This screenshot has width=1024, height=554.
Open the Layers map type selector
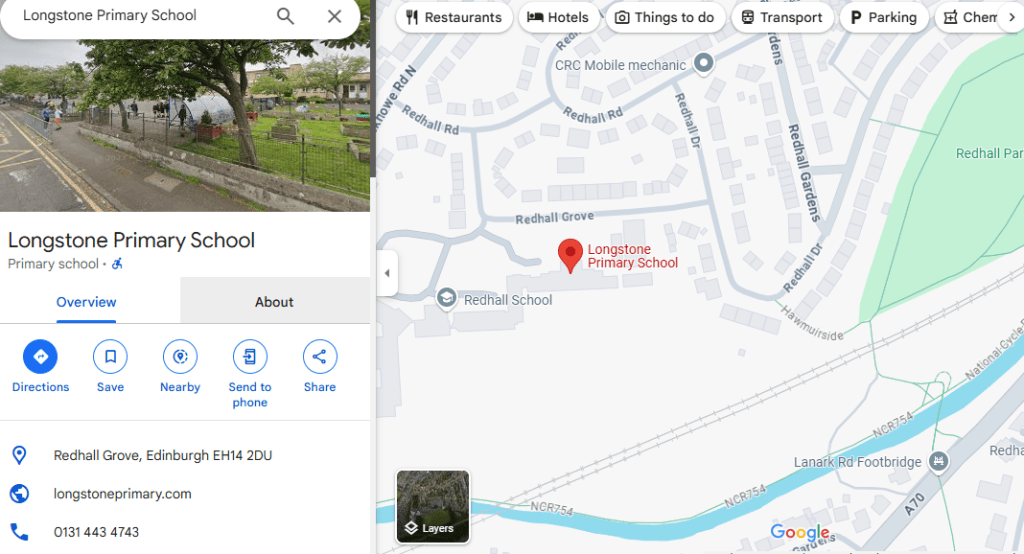pos(433,506)
